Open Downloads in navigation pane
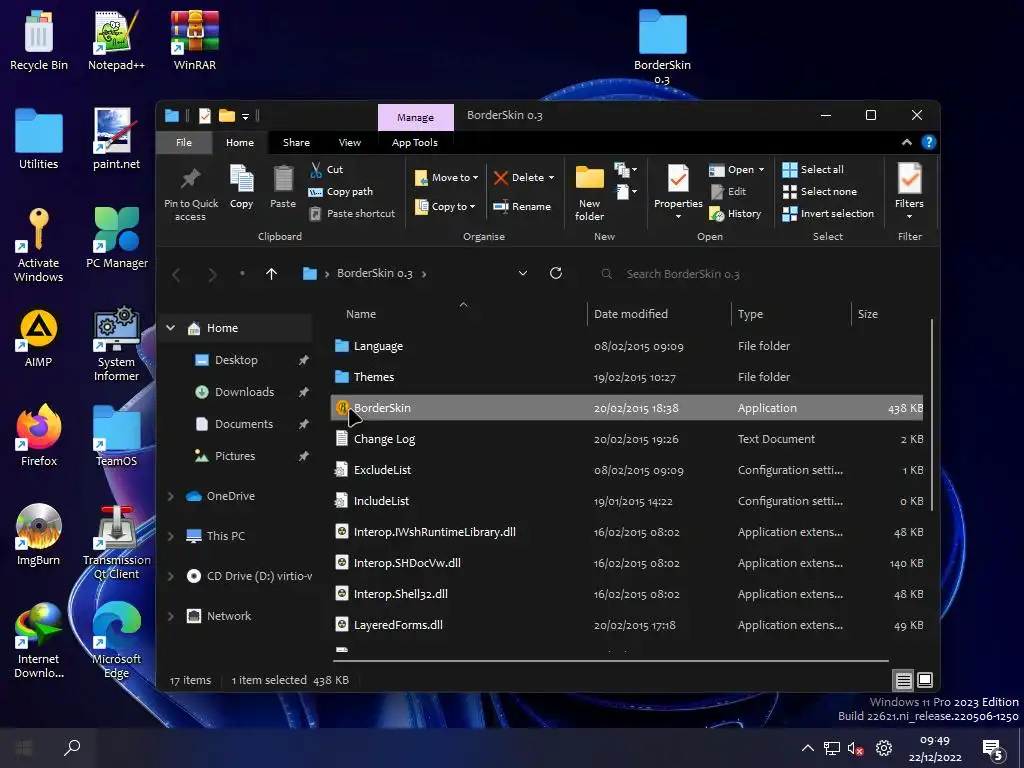Viewport: 1024px width, 768px height. (x=244, y=392)
